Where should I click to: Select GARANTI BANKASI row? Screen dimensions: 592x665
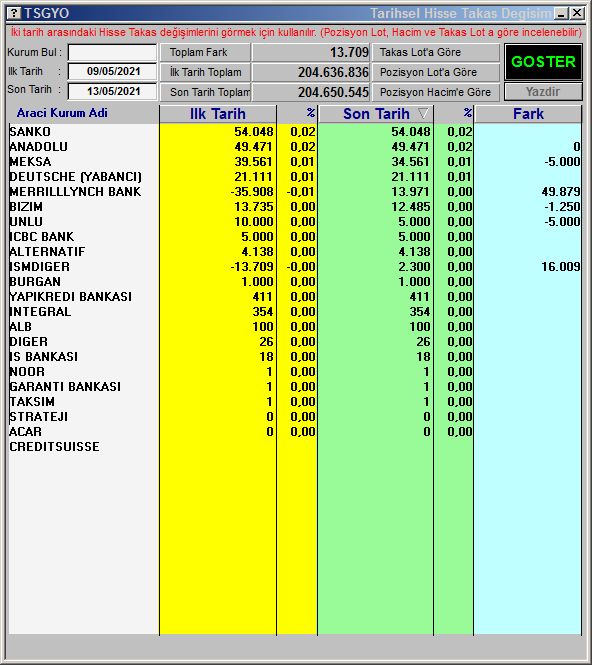pyautogui.click(x=295, y=386)
